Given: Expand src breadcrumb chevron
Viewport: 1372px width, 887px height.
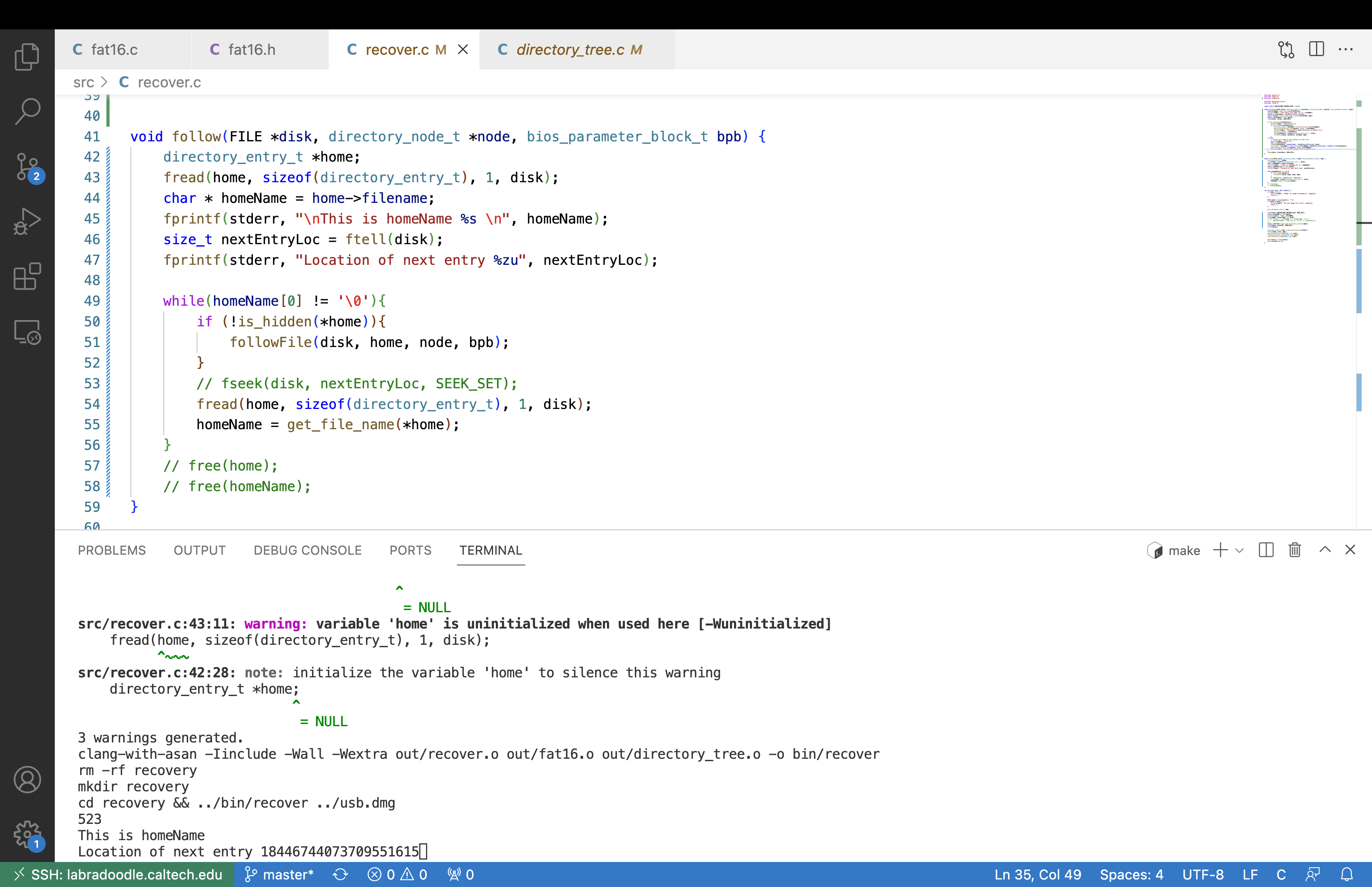Looking at the screenshot, I should [104, 82].
